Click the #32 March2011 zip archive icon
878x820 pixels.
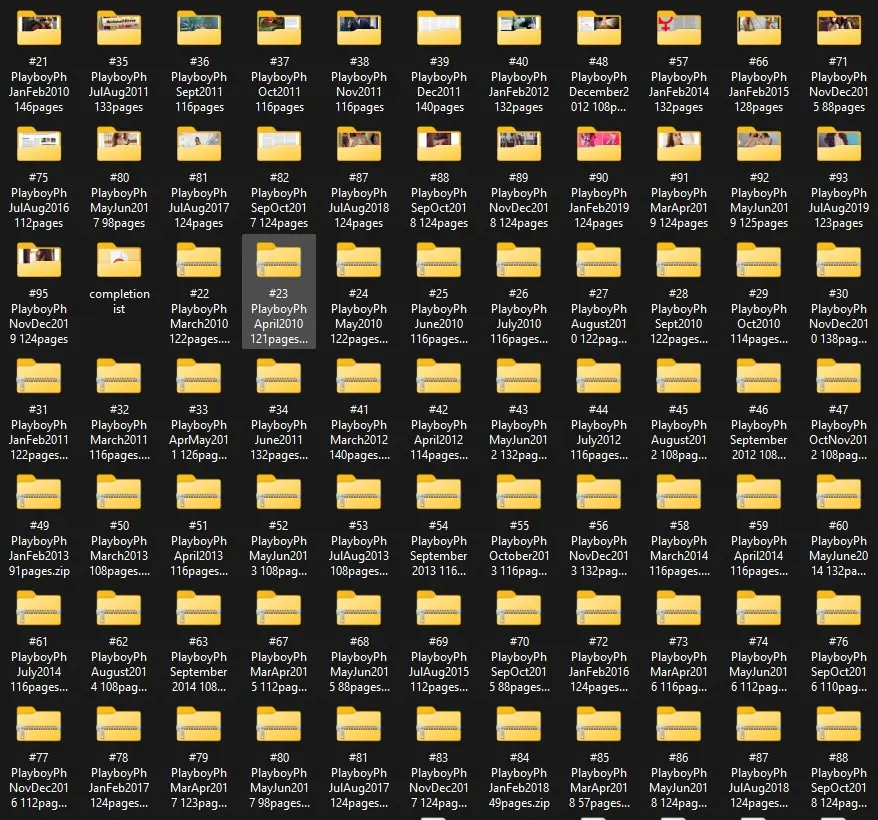click(119, 376)
